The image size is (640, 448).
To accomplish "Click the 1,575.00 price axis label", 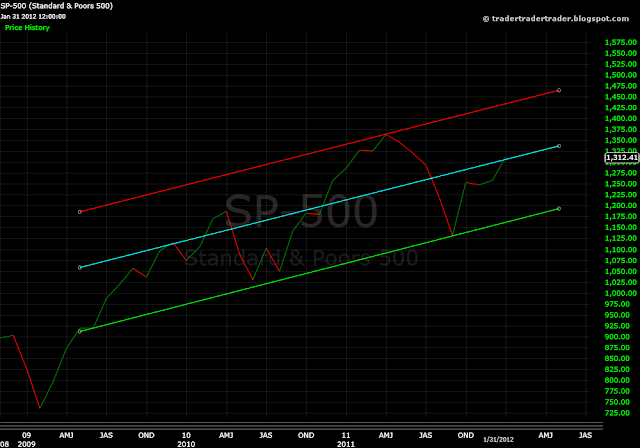I will (620, 42).
